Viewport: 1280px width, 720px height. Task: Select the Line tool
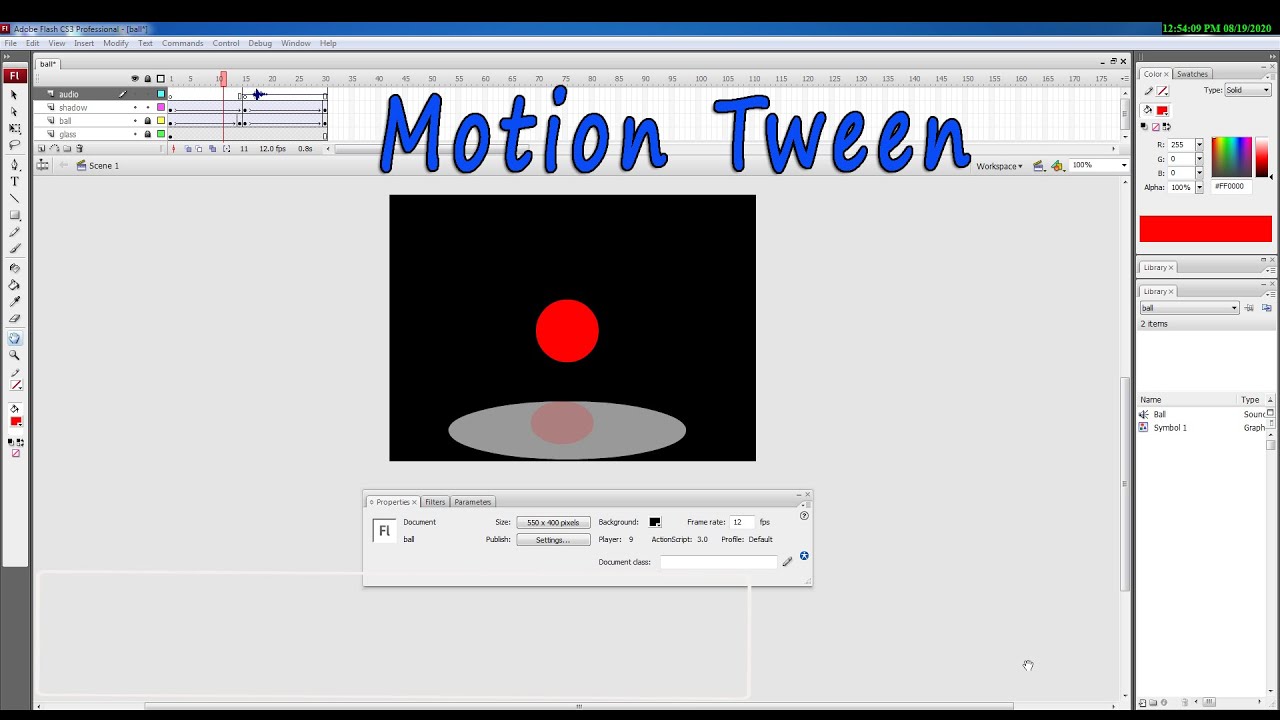coord(14,198)
